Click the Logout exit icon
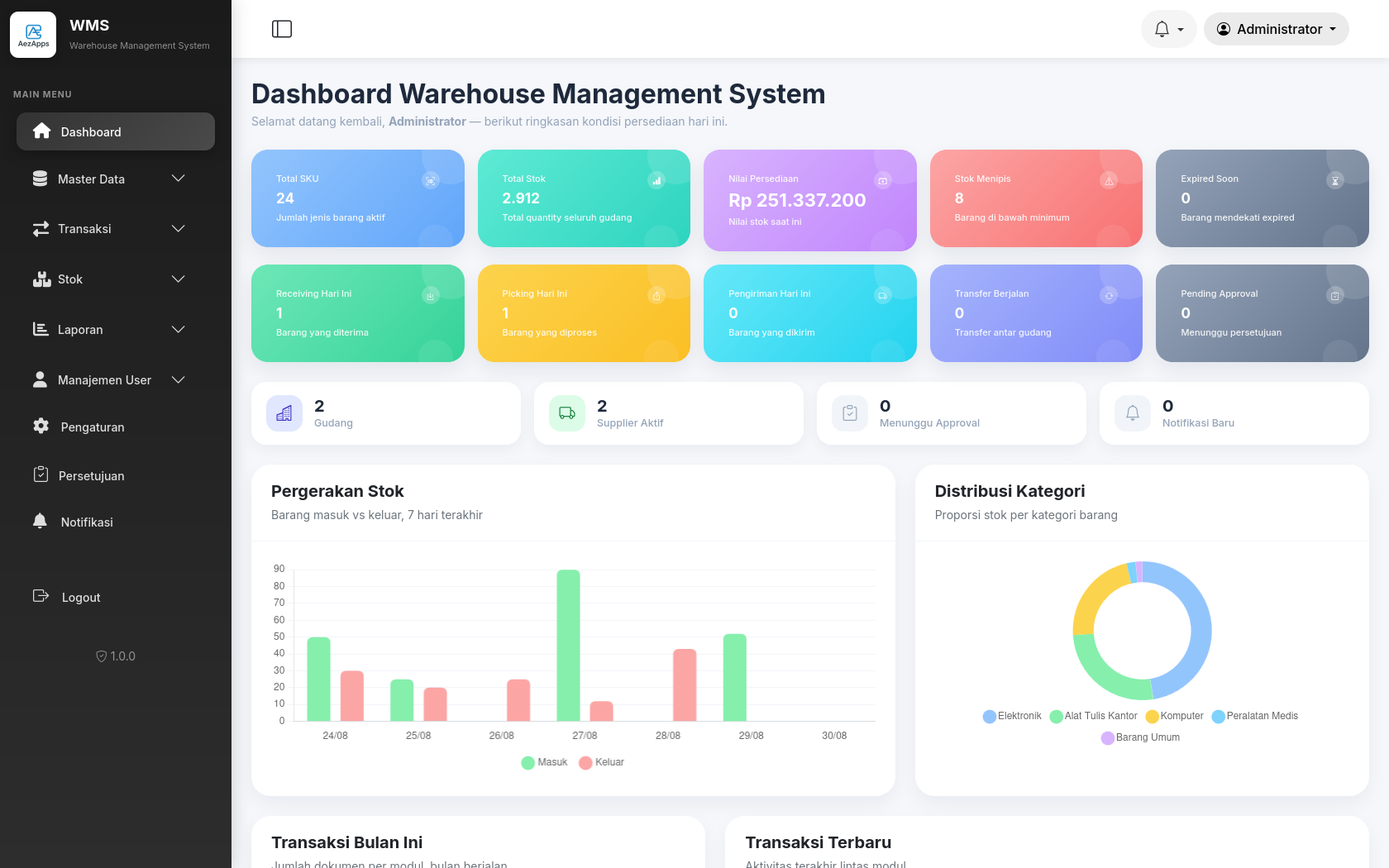This screenshot has height=868, width=1389. pos(41,596)
